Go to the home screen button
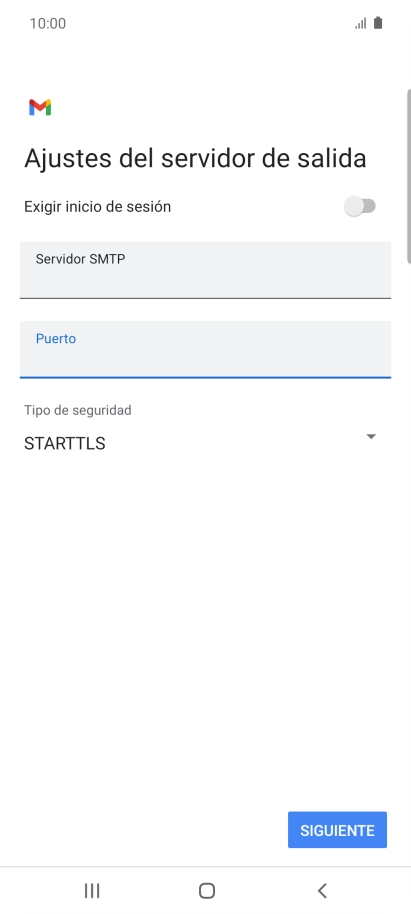This screenshot has height=914, width=411. click(206, 890)
